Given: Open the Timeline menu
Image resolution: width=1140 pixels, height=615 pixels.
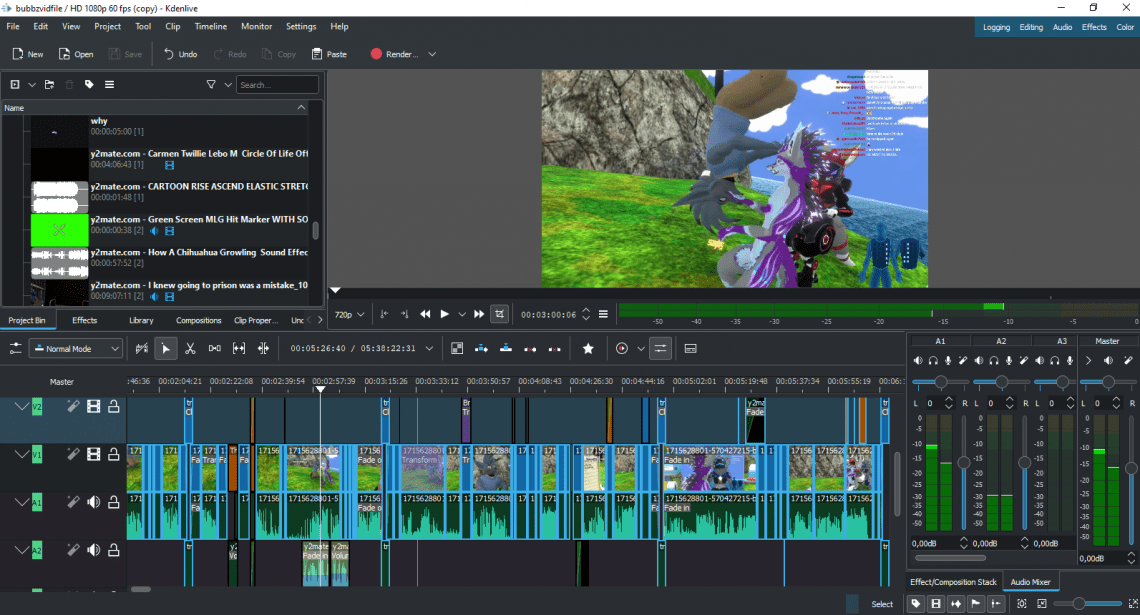Looking at the screenshot, I should (x=213, y=26).
